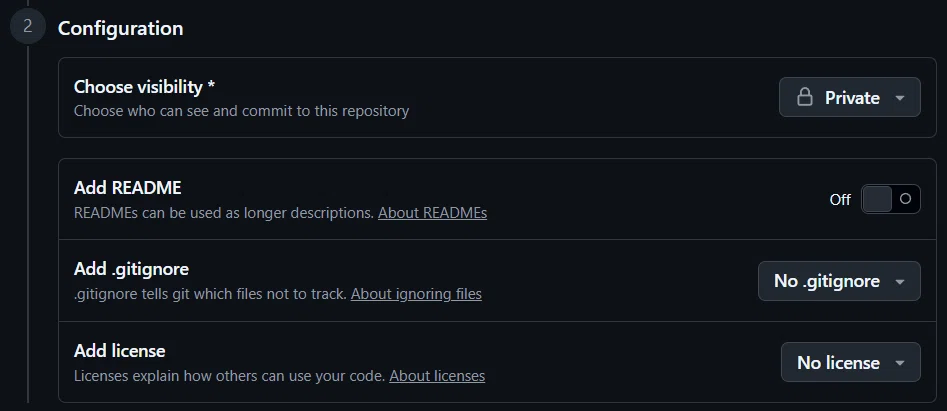Open the About READMEs link
Image resolution: width=947 pixels, height=411 pixels.
[x=432, y=213]
